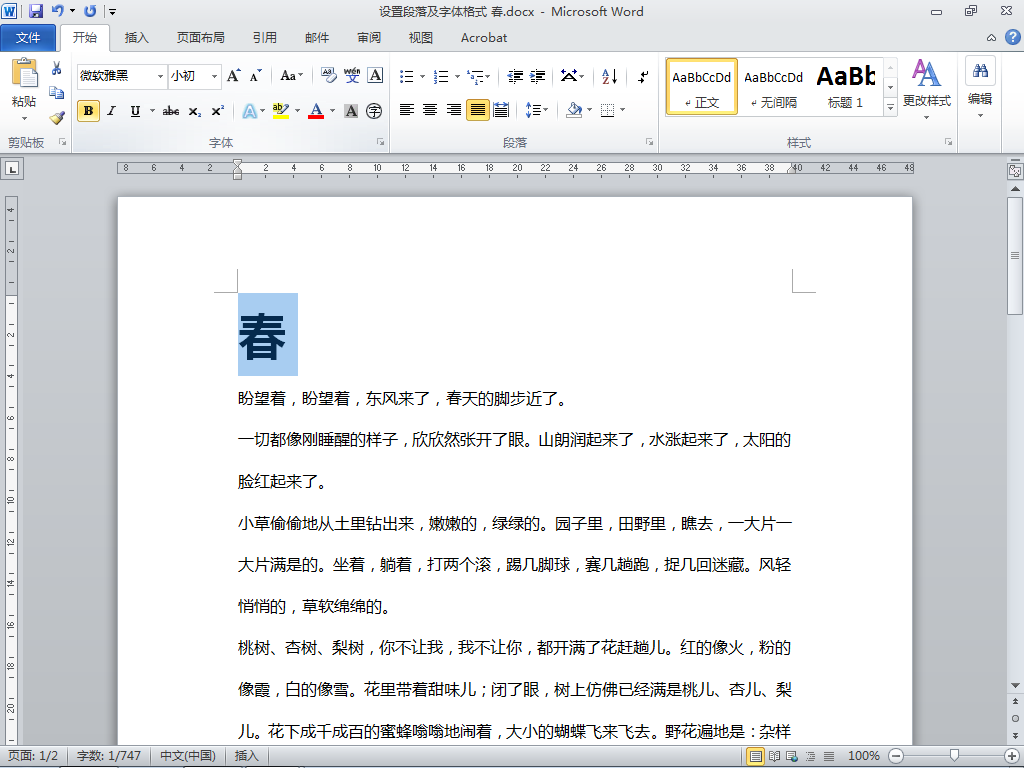Click the Sort A-Z icon
1024x768 pixels.
click(x=609, y=76)
